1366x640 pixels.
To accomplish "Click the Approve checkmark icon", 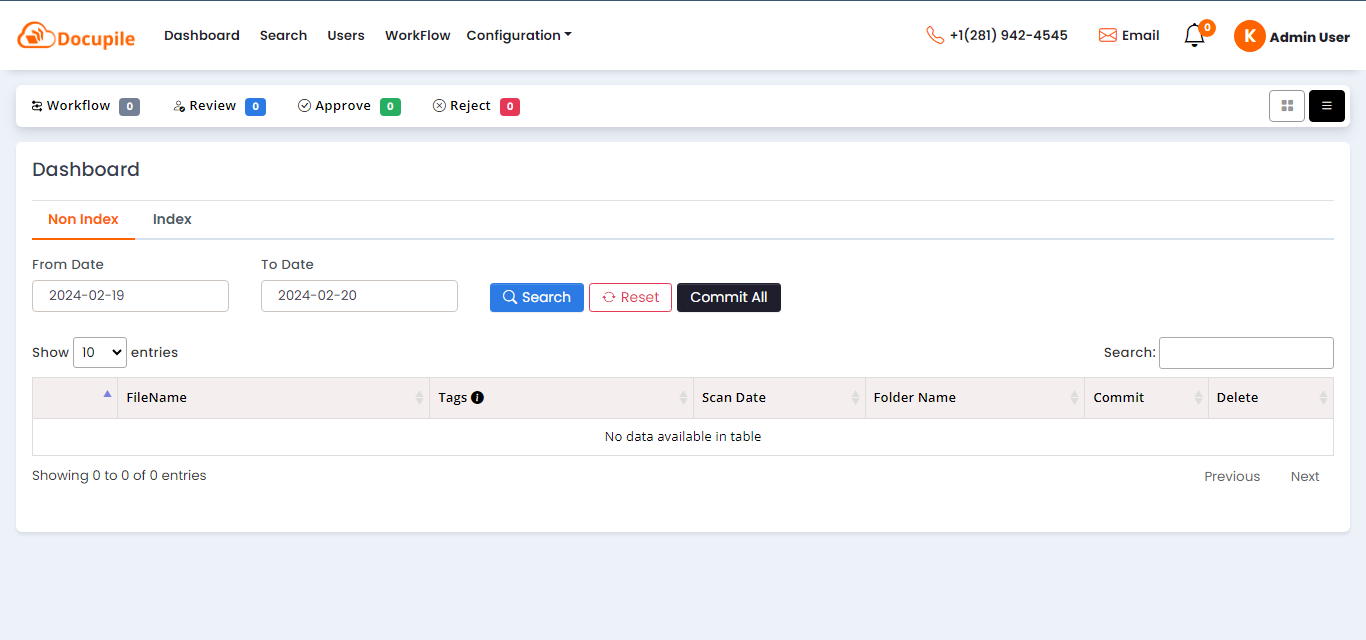I will [304, 106].
